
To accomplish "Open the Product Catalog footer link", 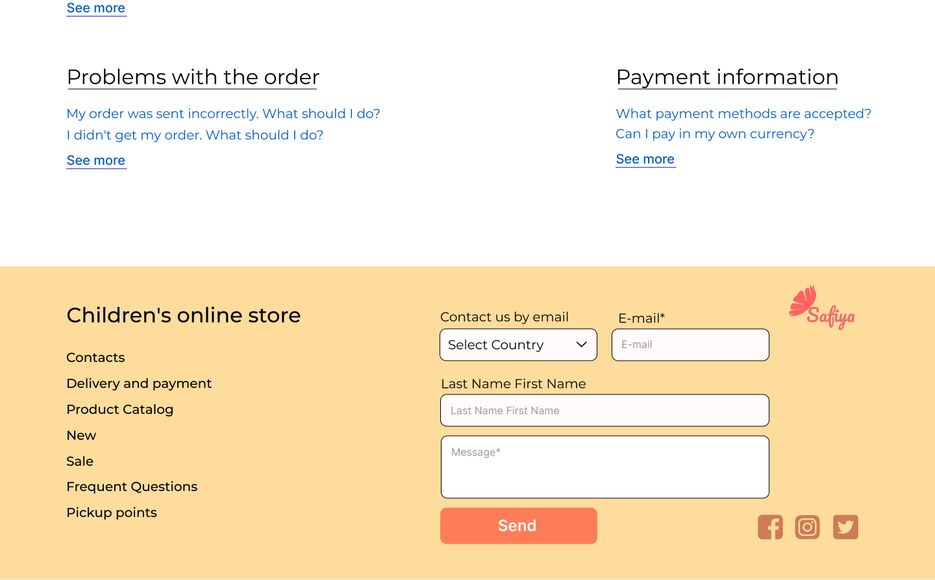I will coord(120,409).
